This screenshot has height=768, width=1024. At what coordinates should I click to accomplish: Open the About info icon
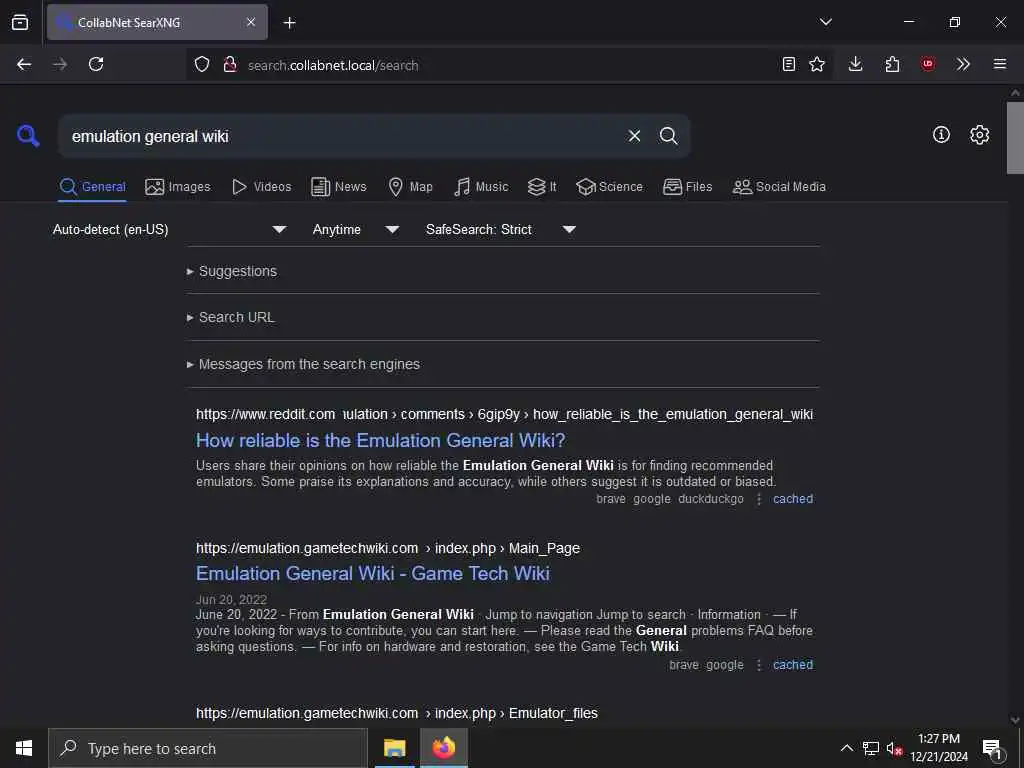pyautogui.click(x=941, y=135)
